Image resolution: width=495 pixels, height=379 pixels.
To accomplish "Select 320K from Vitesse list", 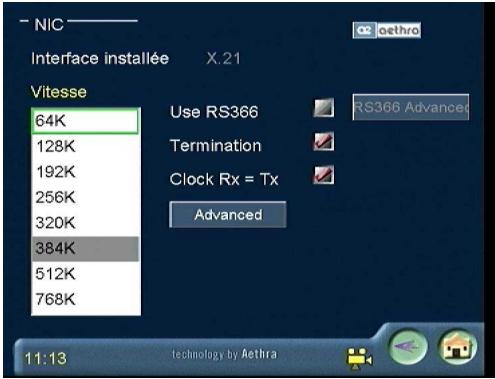I will 85,223.
